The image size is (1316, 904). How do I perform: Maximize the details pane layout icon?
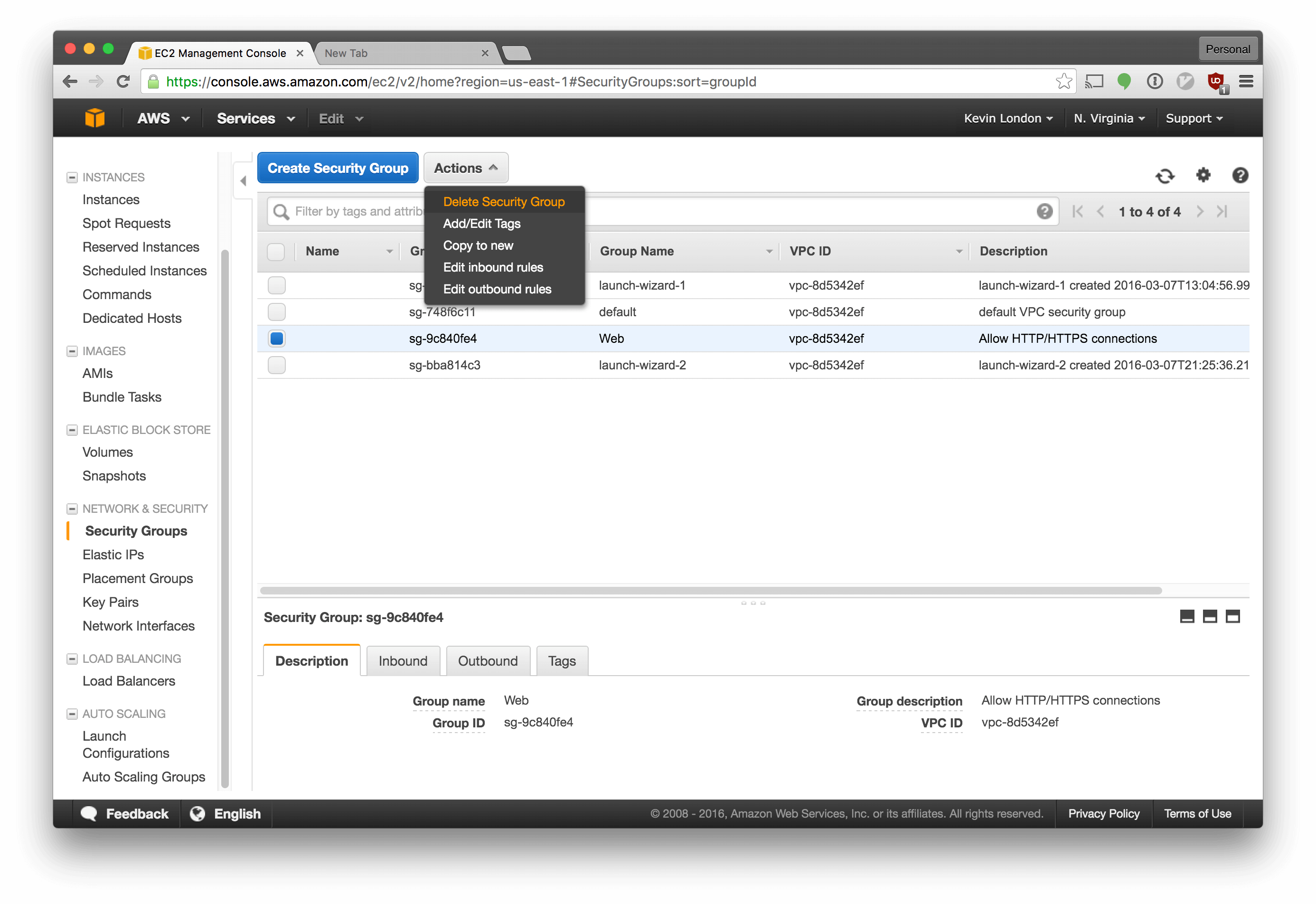click(x=1233, y=616)
